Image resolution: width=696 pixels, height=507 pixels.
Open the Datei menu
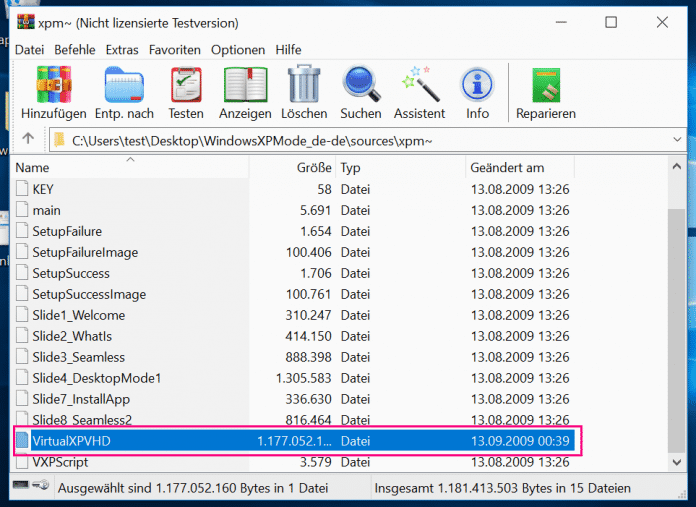30,49
